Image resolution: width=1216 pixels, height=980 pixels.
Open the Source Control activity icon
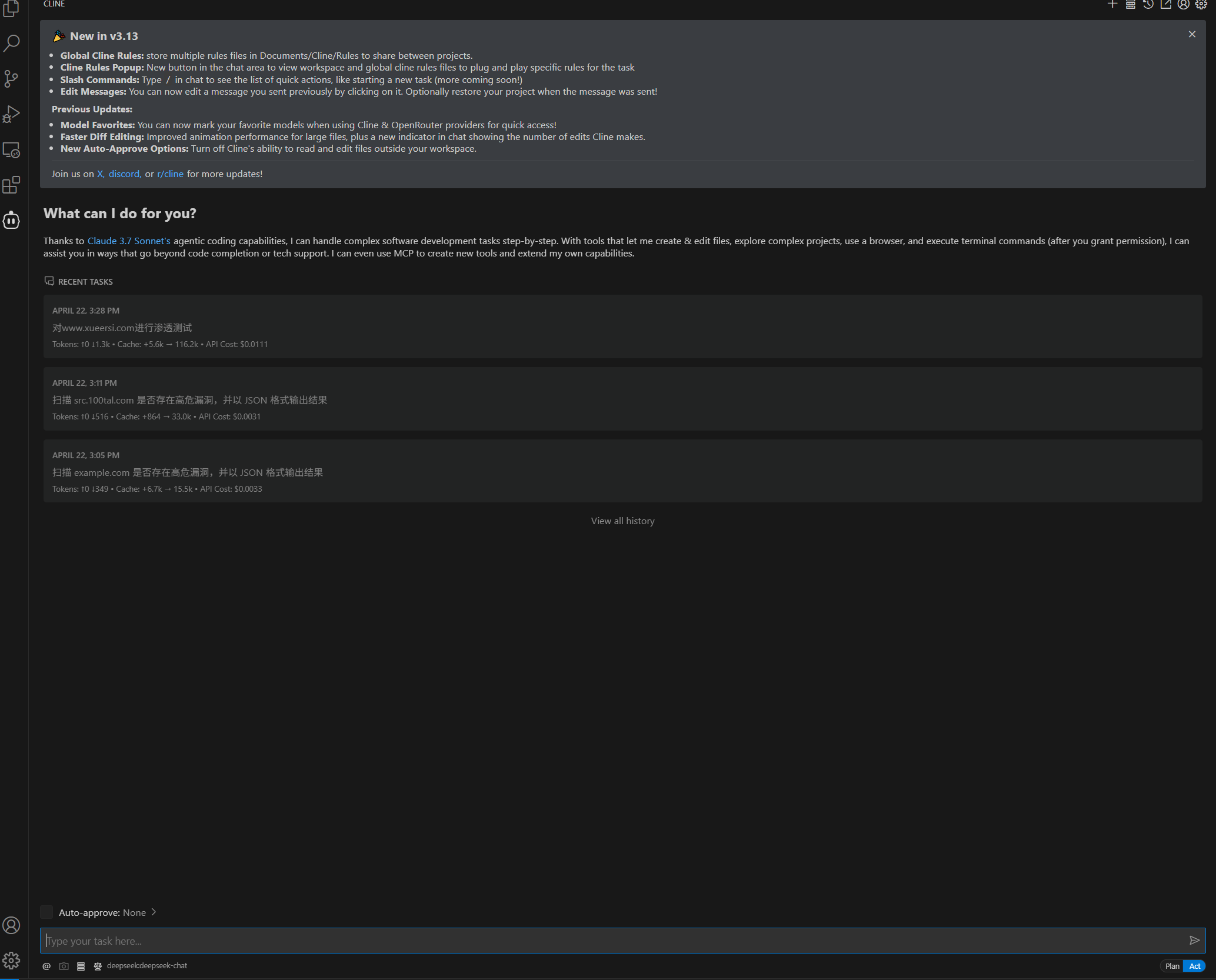coord(11,79)
